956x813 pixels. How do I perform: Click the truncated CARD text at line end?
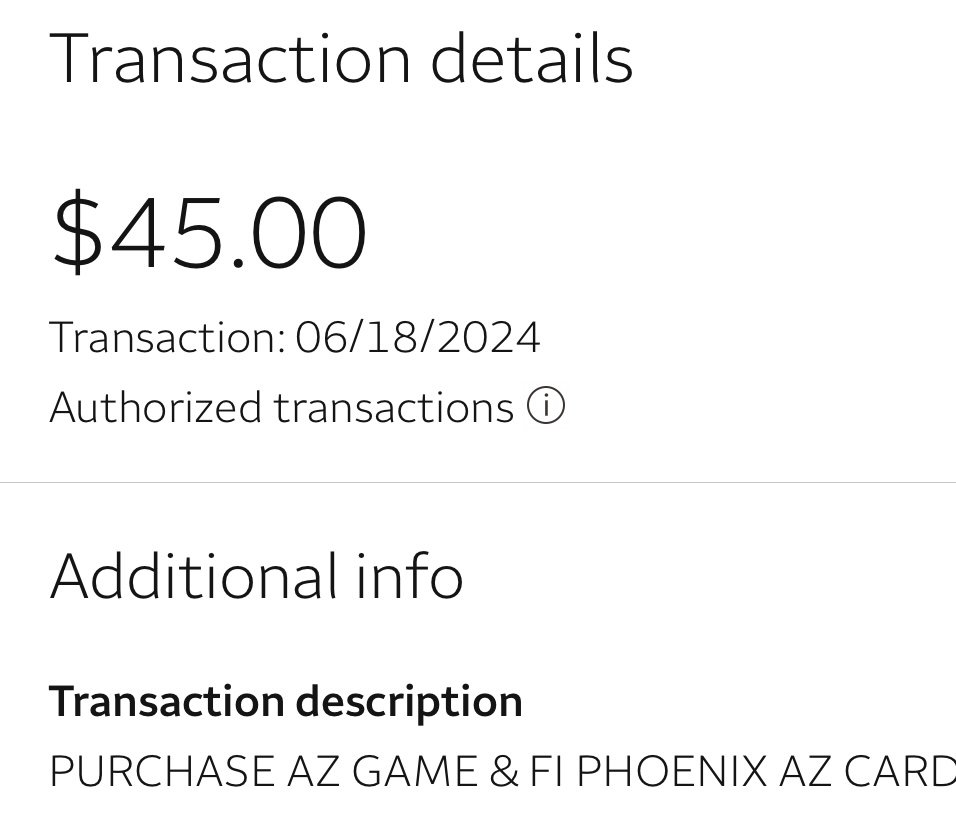pos(897,771)
